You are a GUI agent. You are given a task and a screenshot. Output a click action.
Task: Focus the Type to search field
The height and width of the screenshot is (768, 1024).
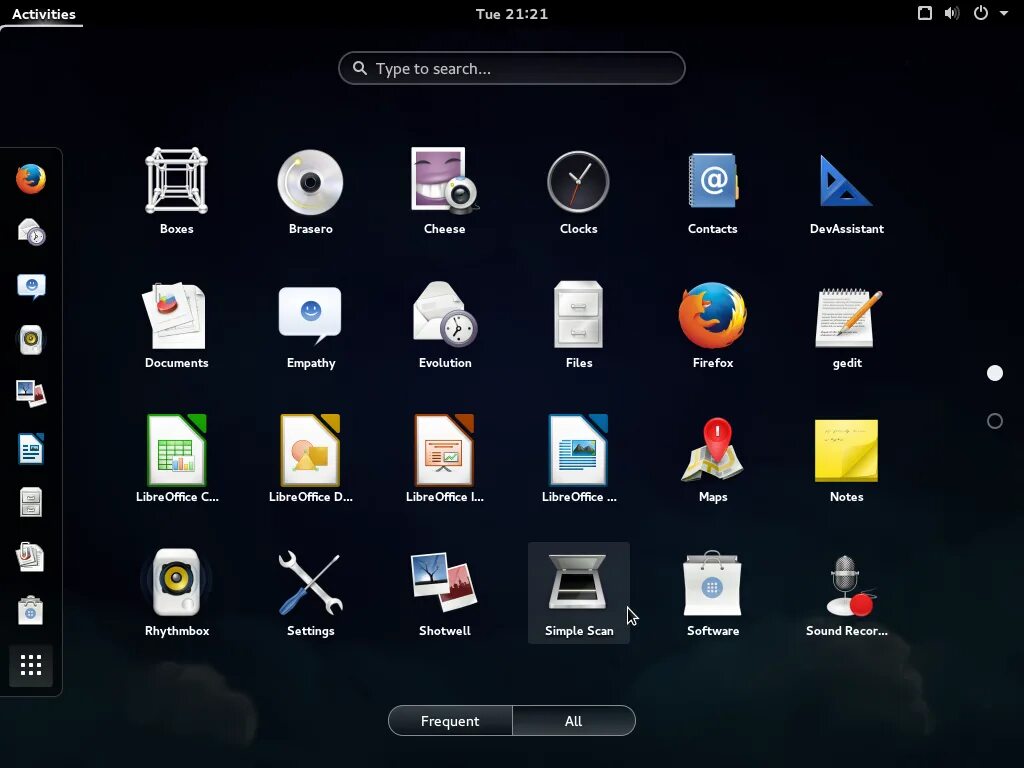pyautogui.click(x=511, y=68)
